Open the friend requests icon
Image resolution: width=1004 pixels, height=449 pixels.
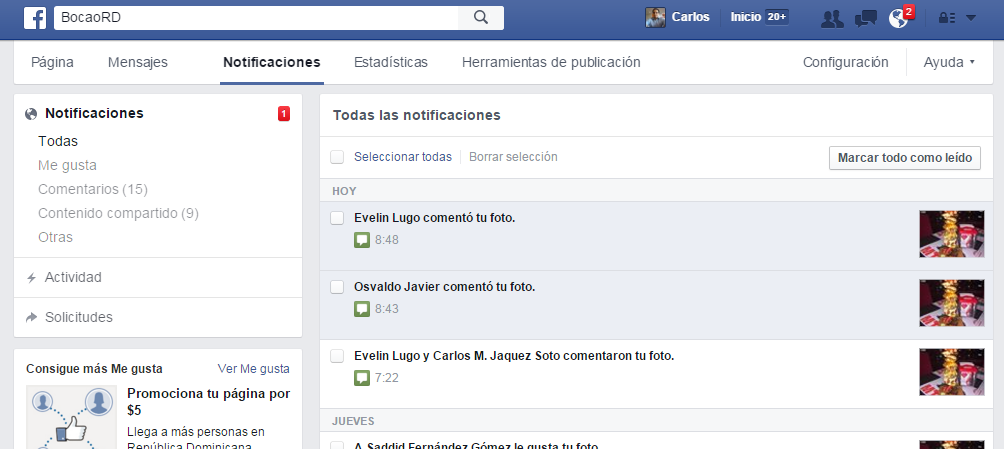click(832, 19)
